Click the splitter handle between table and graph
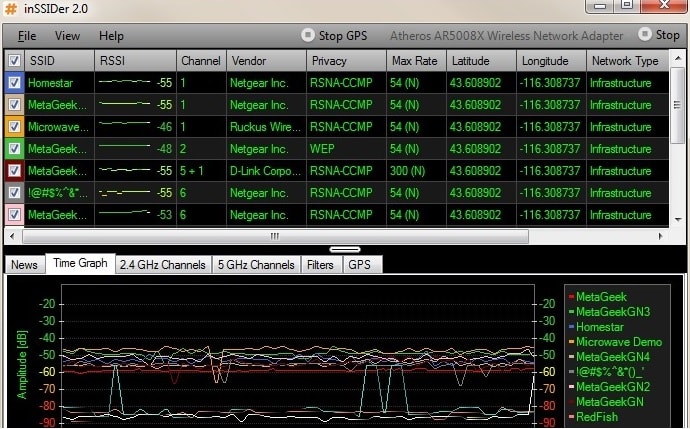 [x=345, y=249]
